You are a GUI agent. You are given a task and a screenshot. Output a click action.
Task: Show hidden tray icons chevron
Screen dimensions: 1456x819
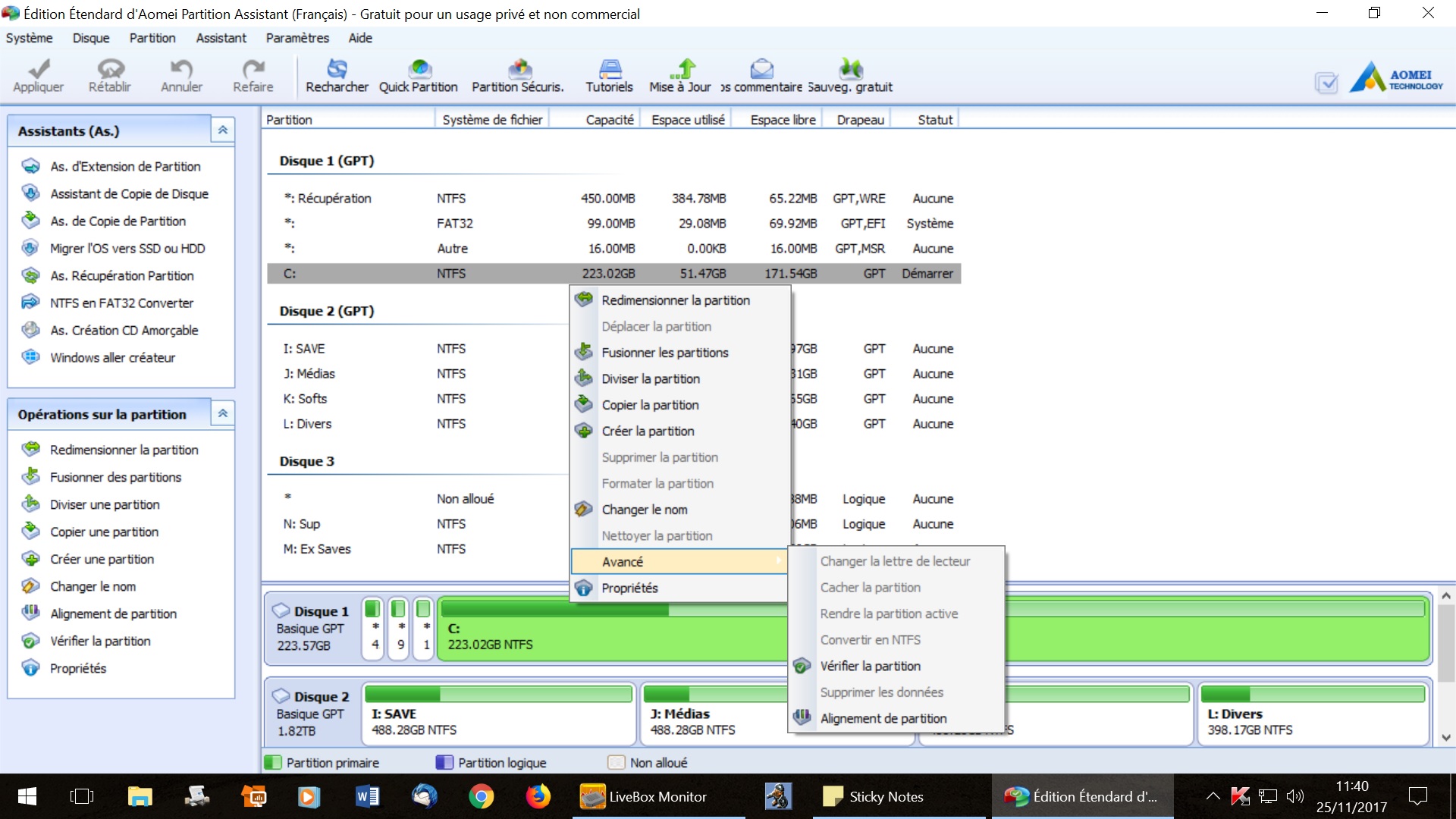[x=1213, y=796]
